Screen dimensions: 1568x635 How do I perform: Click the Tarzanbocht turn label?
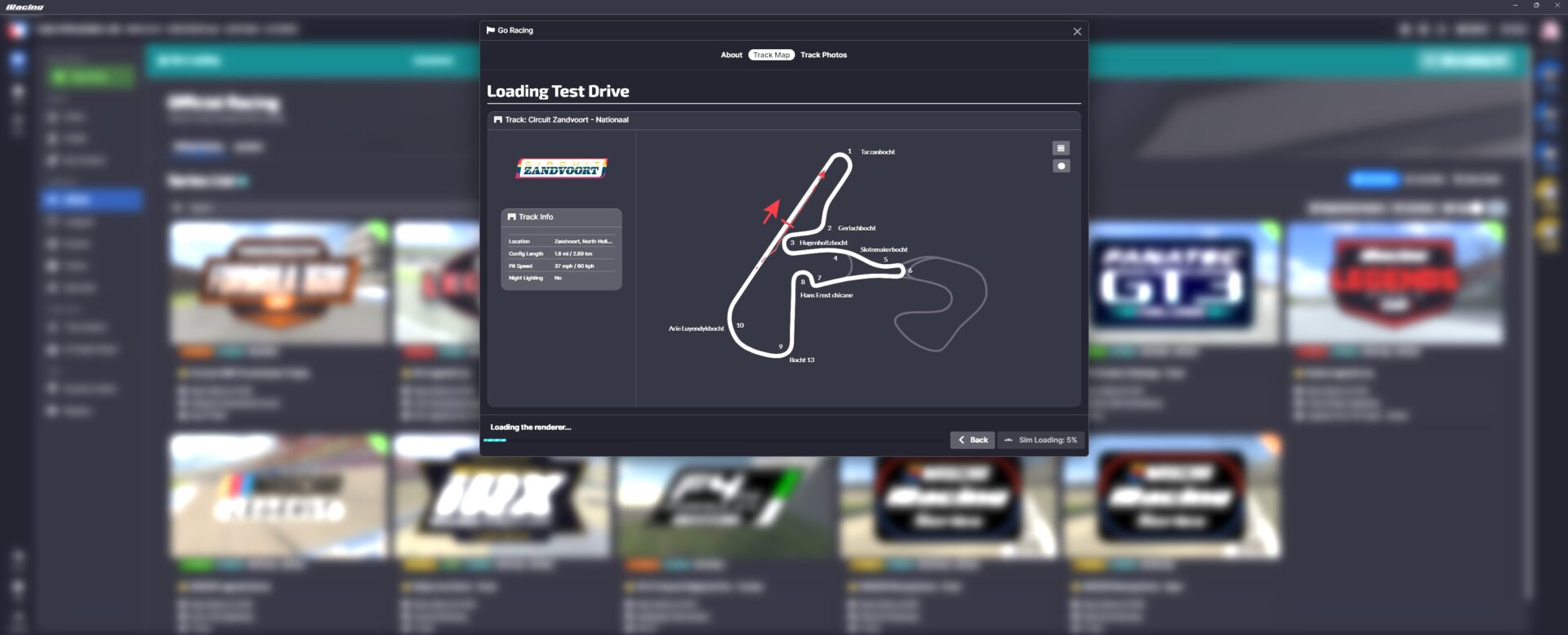(x=877, y=152)
